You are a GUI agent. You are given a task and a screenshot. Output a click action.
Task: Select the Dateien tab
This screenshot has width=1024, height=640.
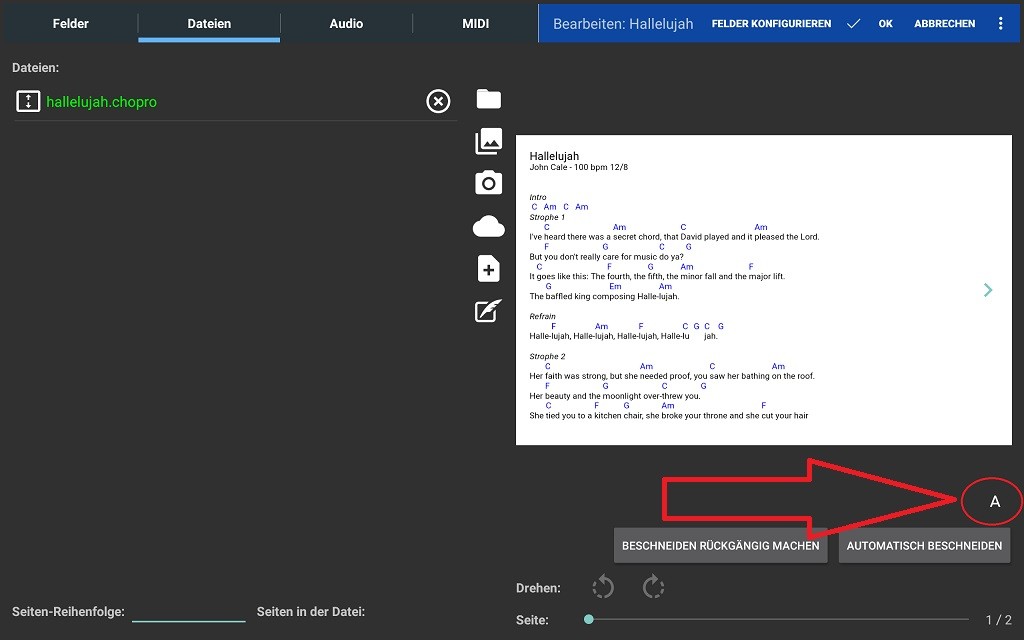[x=209, y=24]
